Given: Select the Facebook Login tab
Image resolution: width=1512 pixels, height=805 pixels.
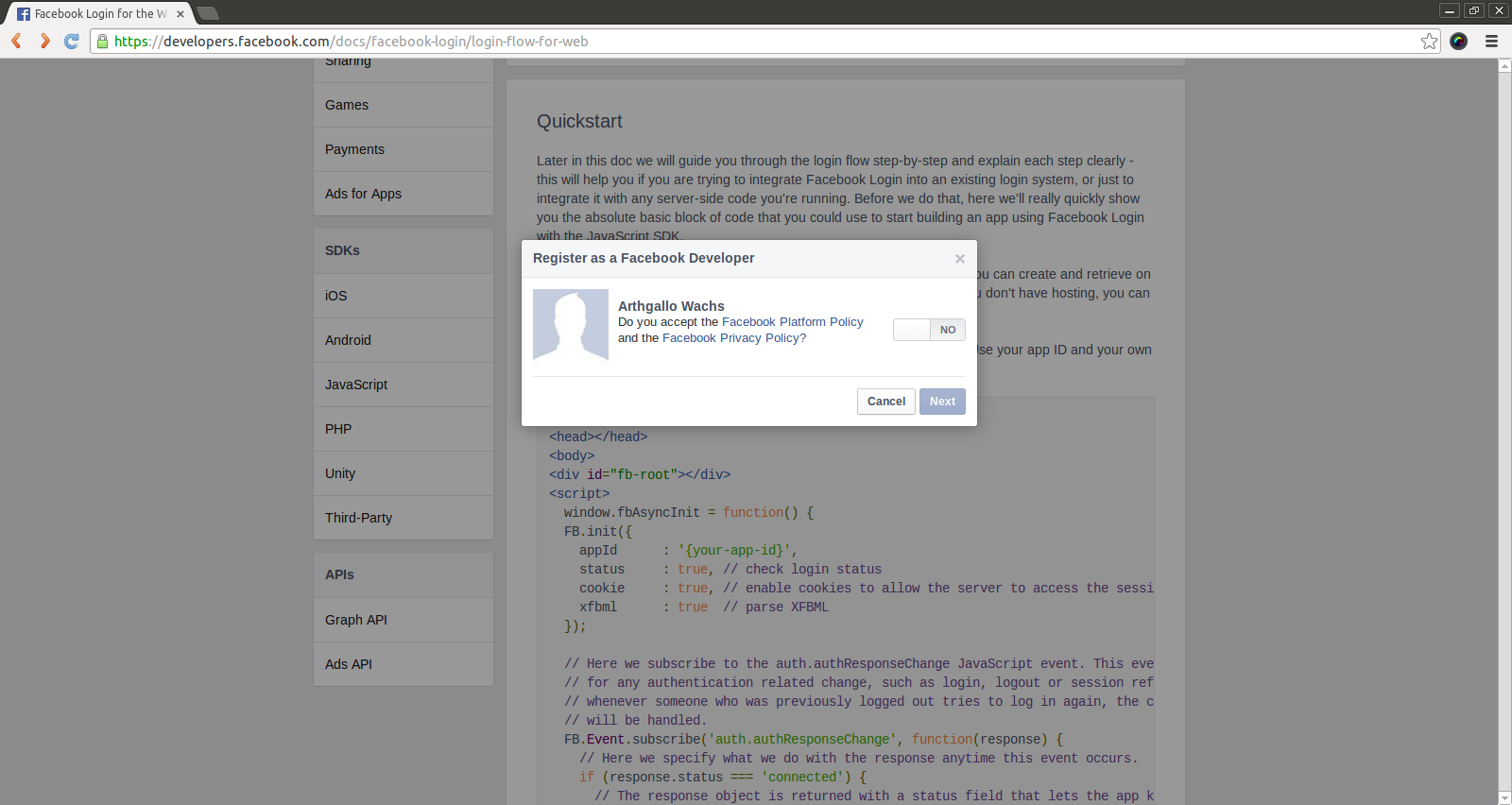Looking at the screenshot, I should pyautogui.click(x=100, y=14).
